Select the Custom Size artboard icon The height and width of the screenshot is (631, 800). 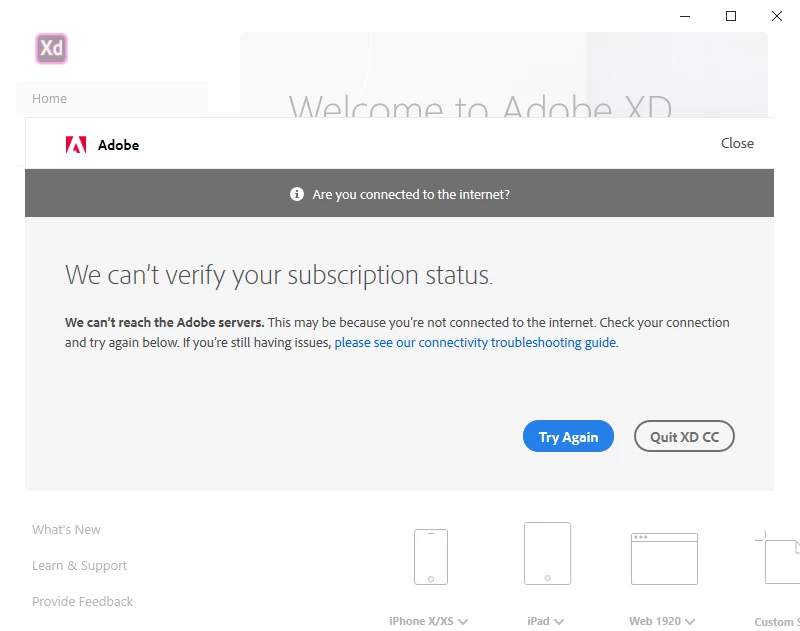(778, 557)
